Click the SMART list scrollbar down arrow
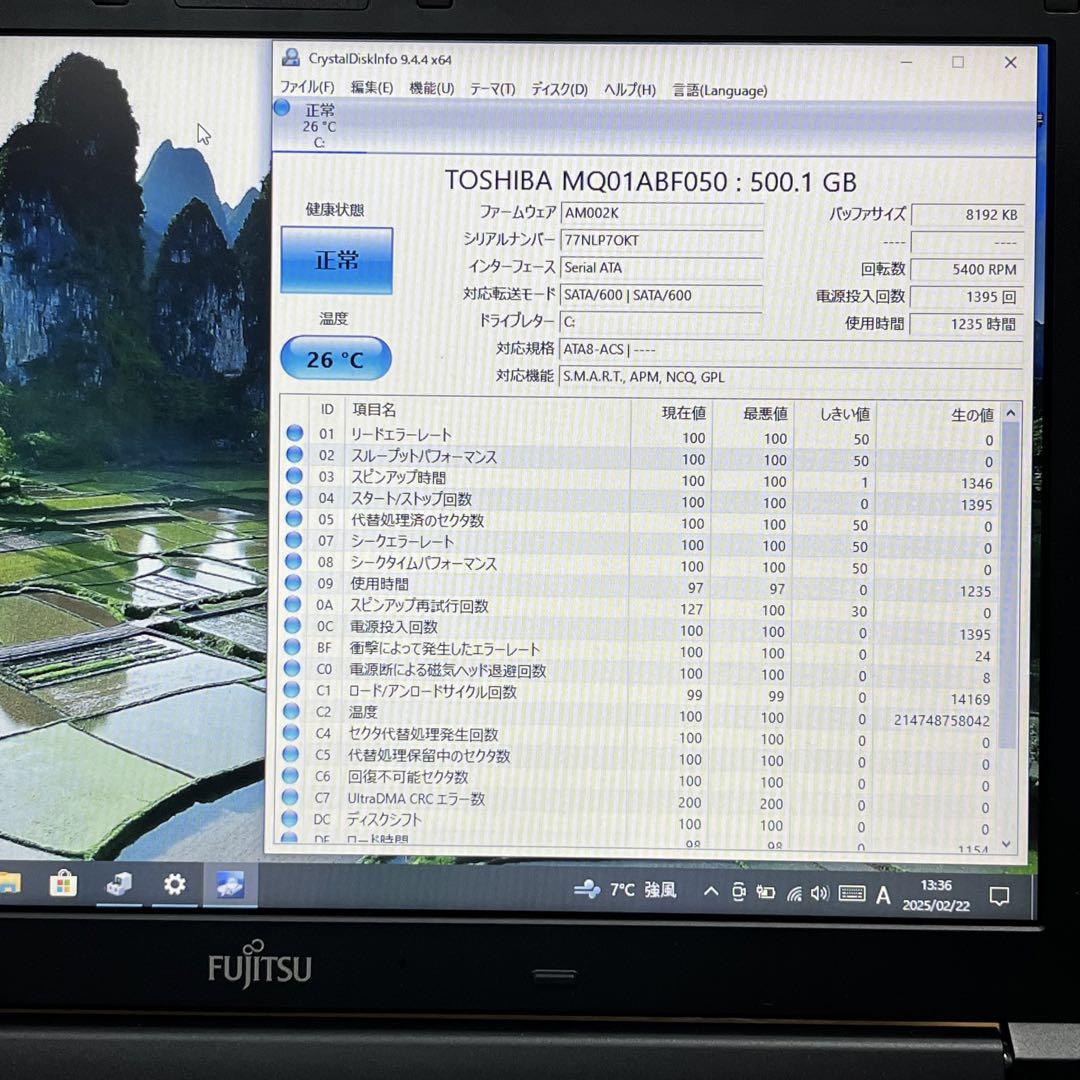This screenshot has height=1080, width=1080. pyautogui.click(x=1006, y=843)
